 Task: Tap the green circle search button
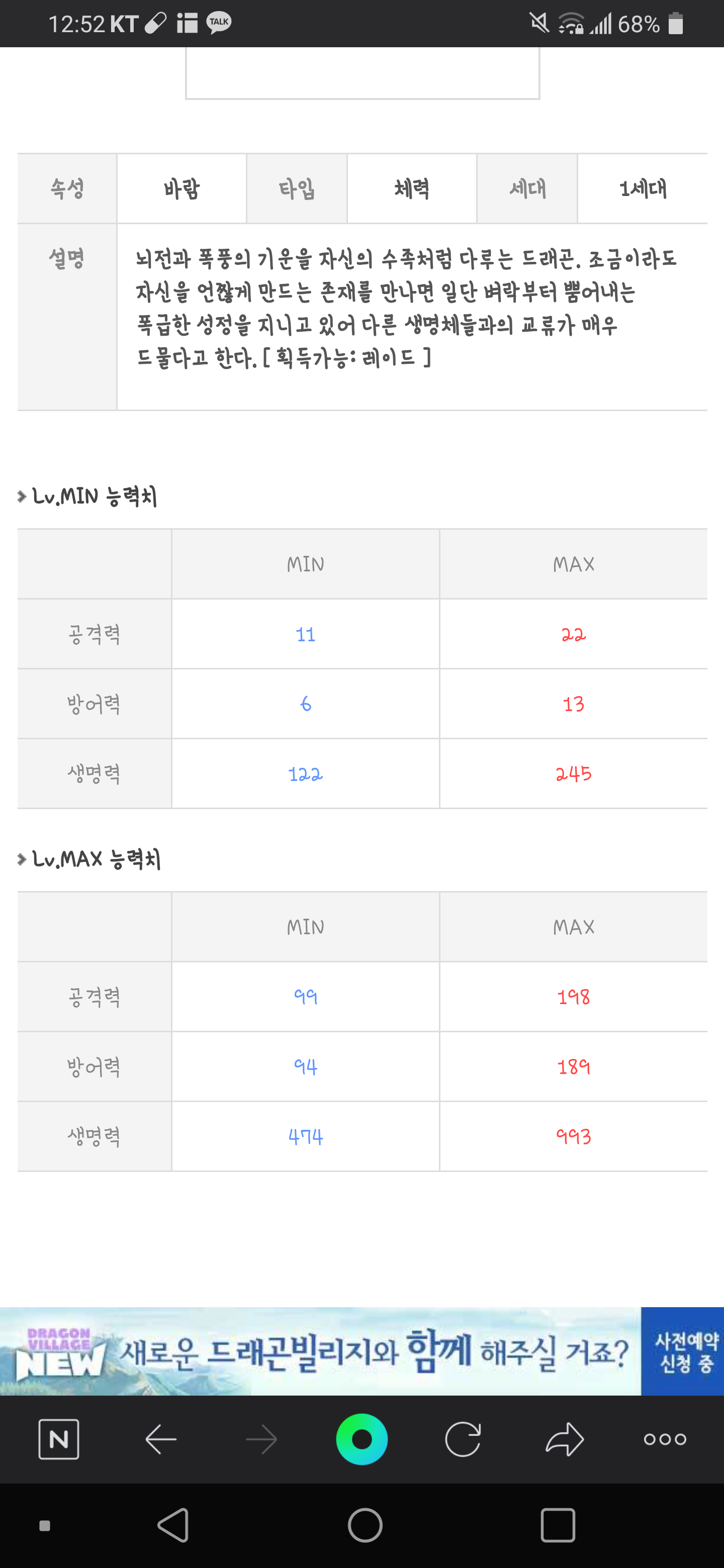[361, 1439]
